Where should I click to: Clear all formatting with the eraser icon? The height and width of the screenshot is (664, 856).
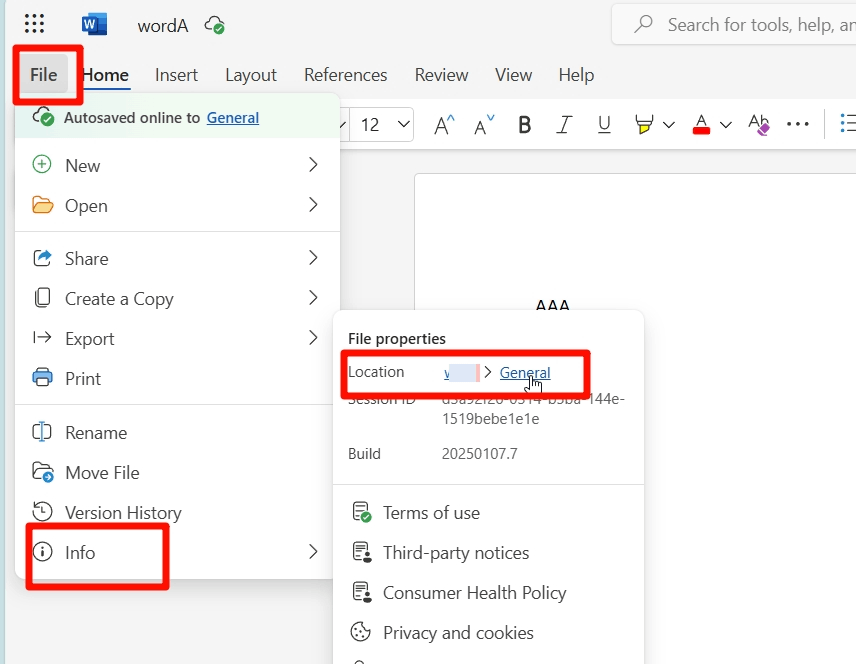[759, 124]
